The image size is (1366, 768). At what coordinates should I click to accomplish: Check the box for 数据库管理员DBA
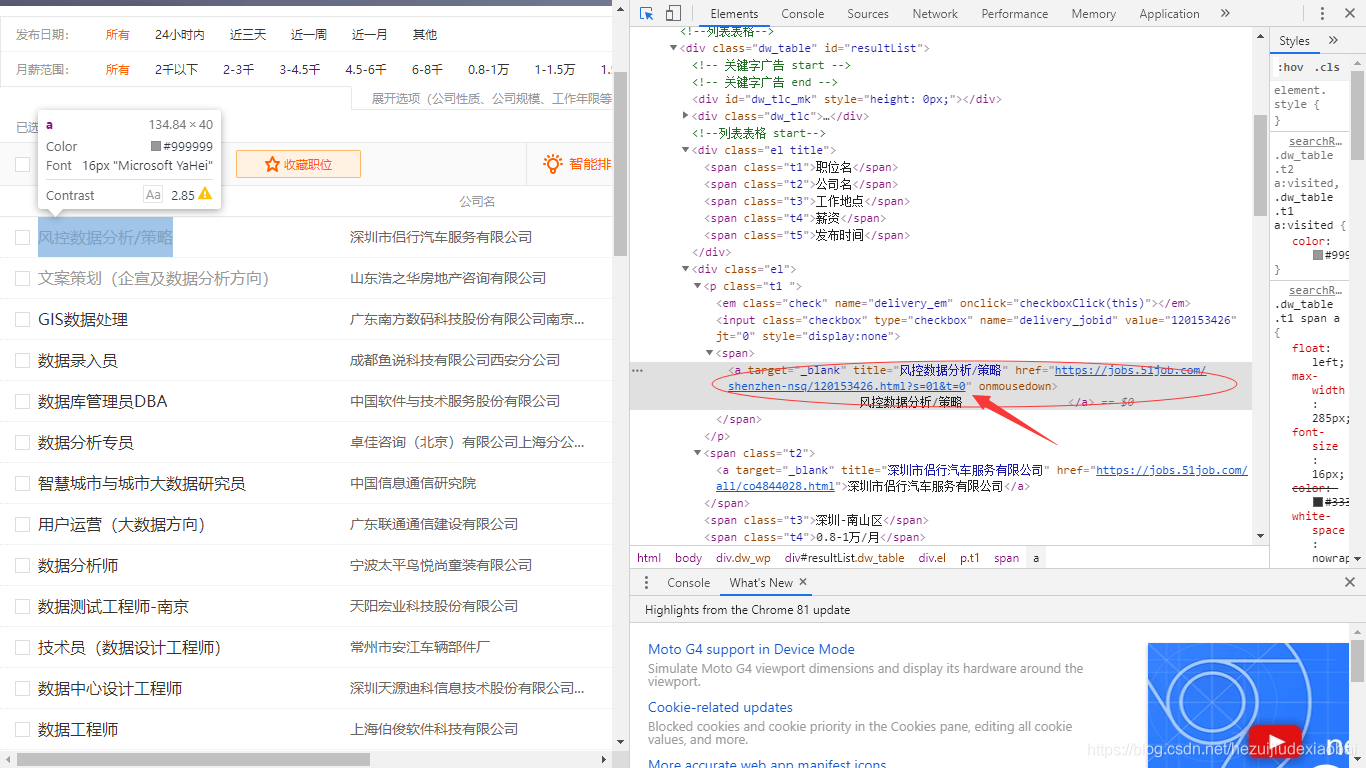(23, 401)
